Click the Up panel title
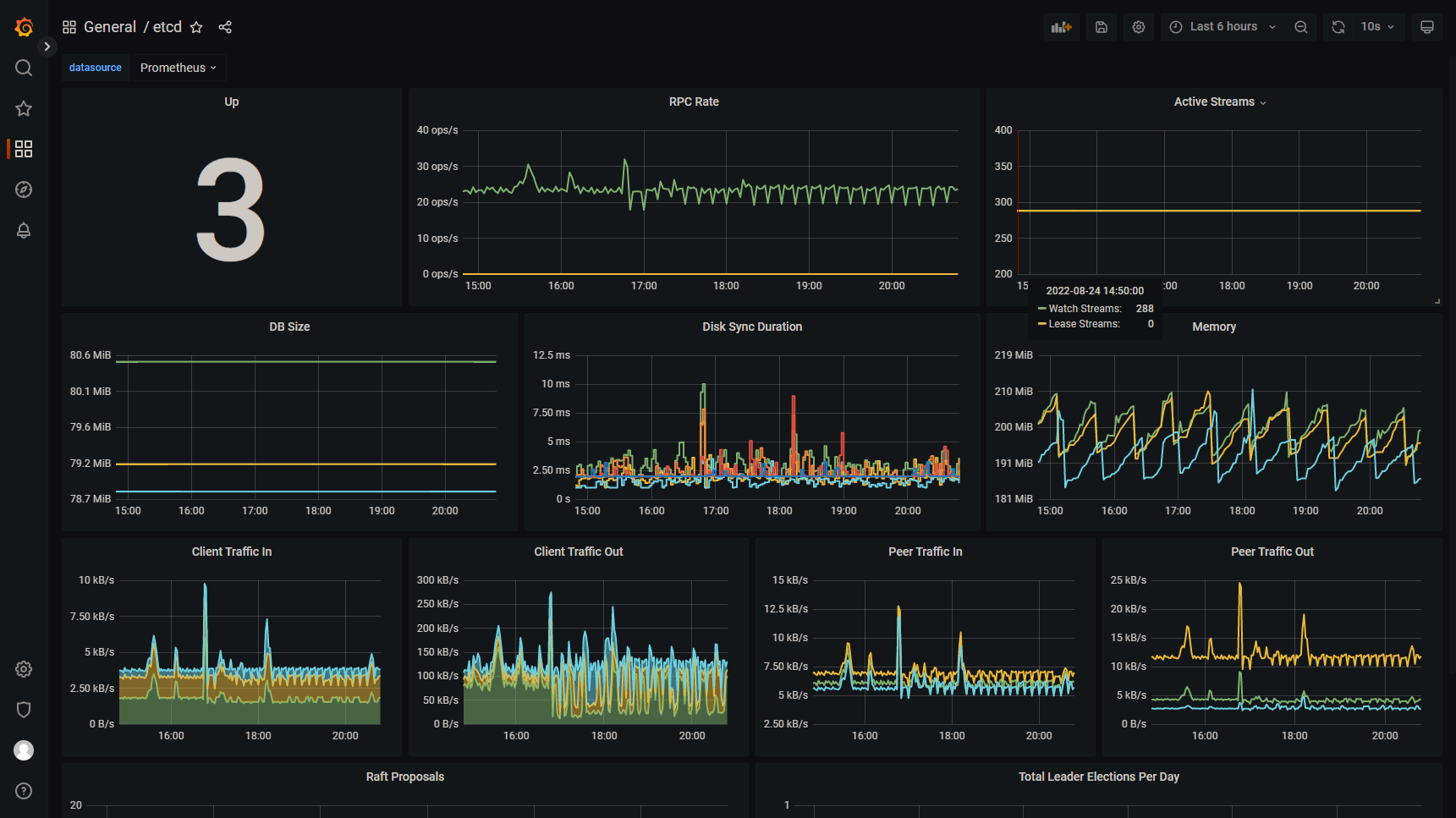 [232, 102]
